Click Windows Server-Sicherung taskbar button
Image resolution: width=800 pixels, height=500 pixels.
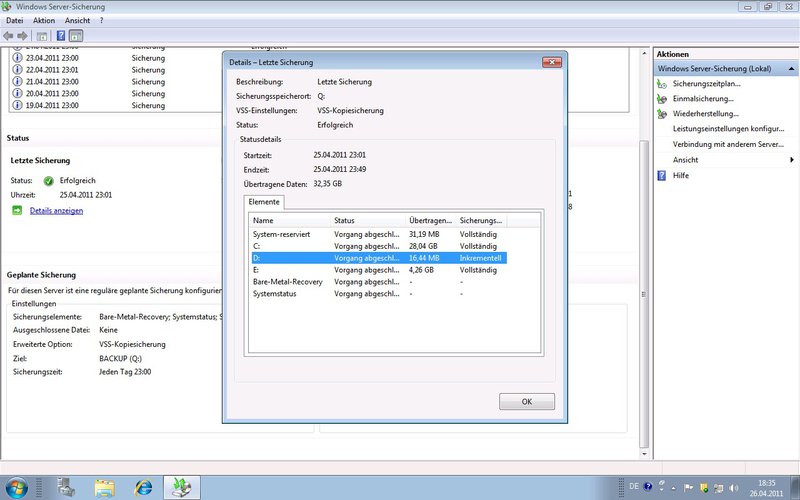[x=182, y=488]
